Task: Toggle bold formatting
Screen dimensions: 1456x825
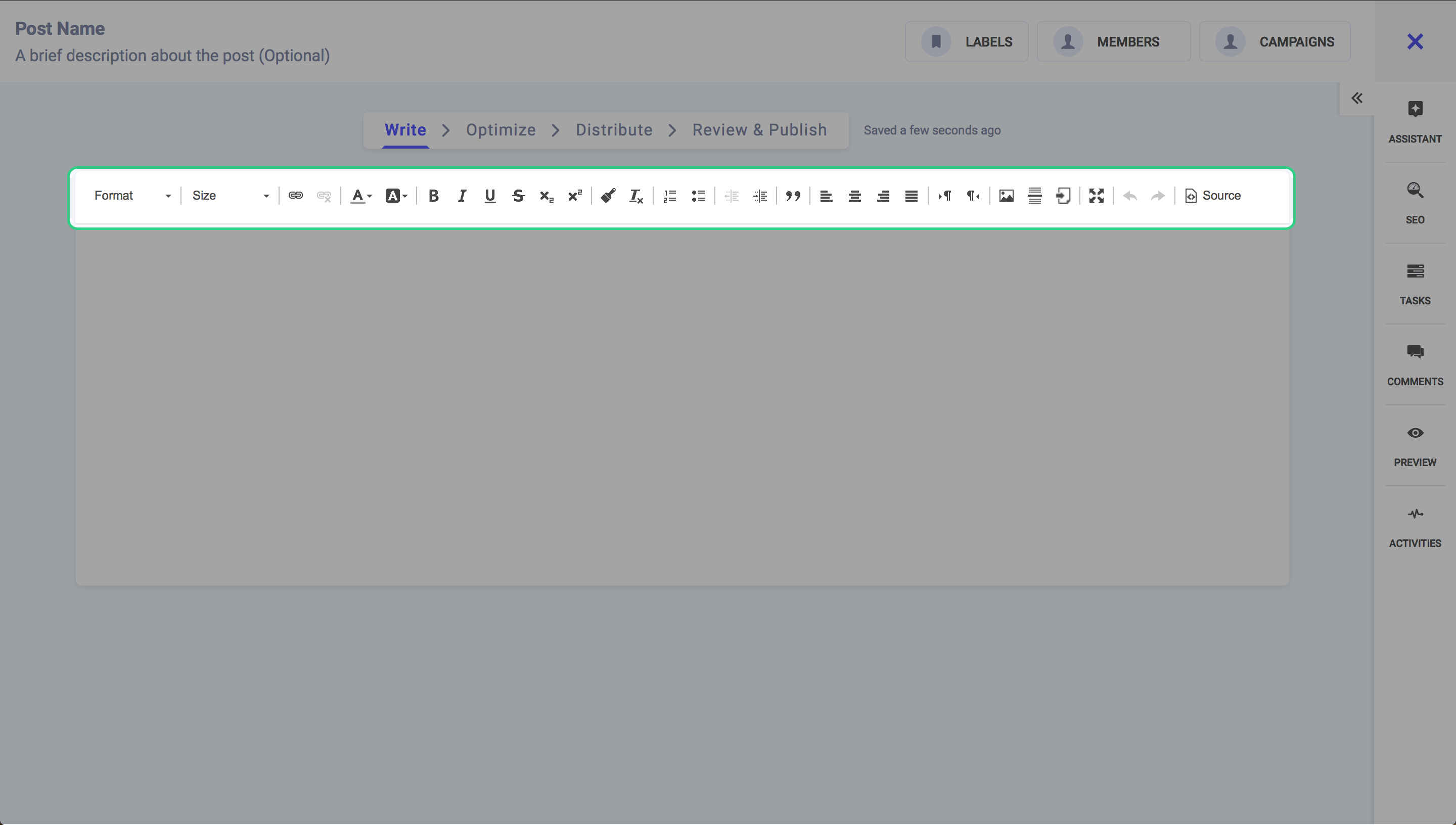Action: 433,196
